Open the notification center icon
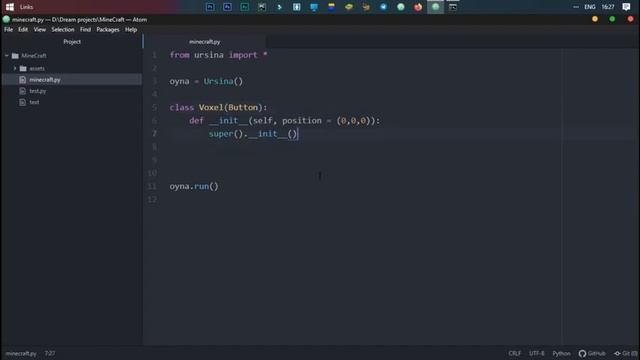The image size is (640, 360). click(x=626, y=7)
